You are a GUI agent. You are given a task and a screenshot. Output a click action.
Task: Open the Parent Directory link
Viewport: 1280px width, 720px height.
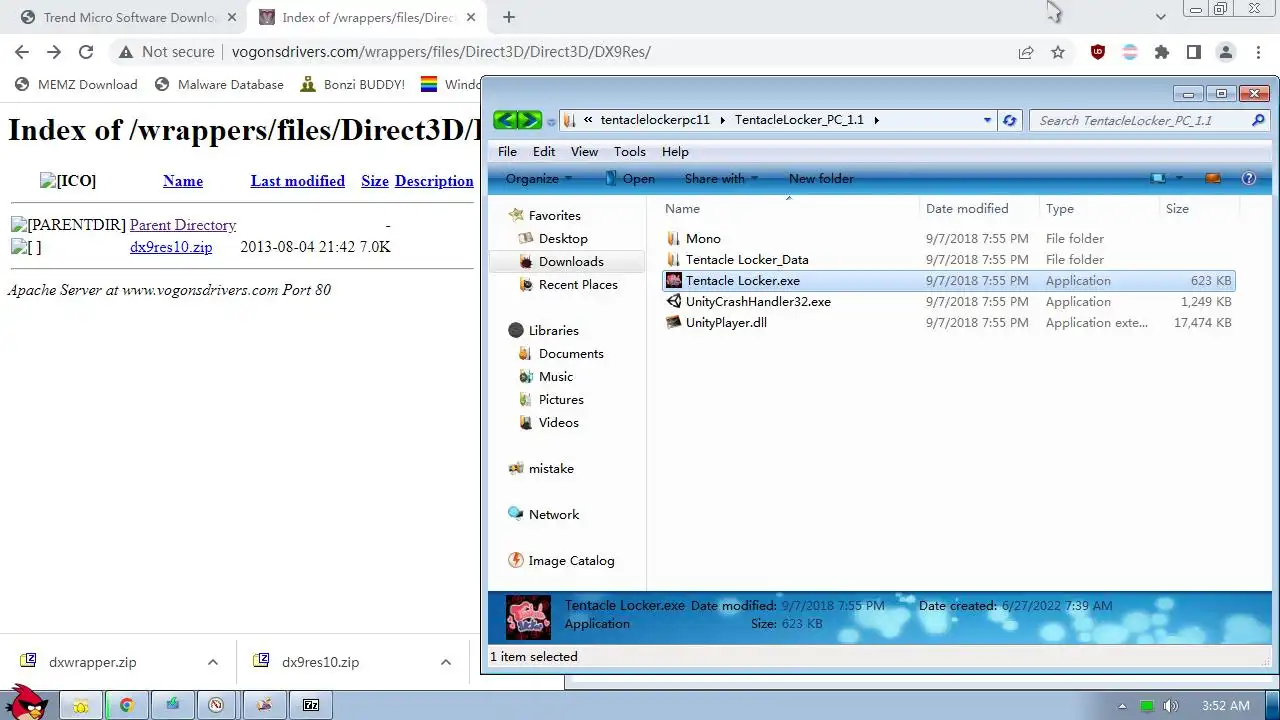tap(183, 225)
